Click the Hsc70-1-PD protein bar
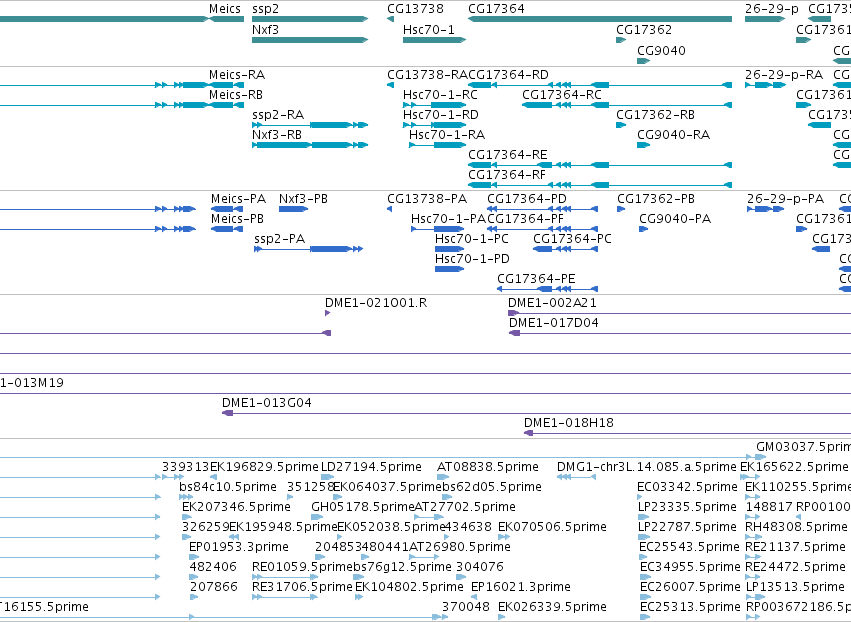 coord(449,269)
